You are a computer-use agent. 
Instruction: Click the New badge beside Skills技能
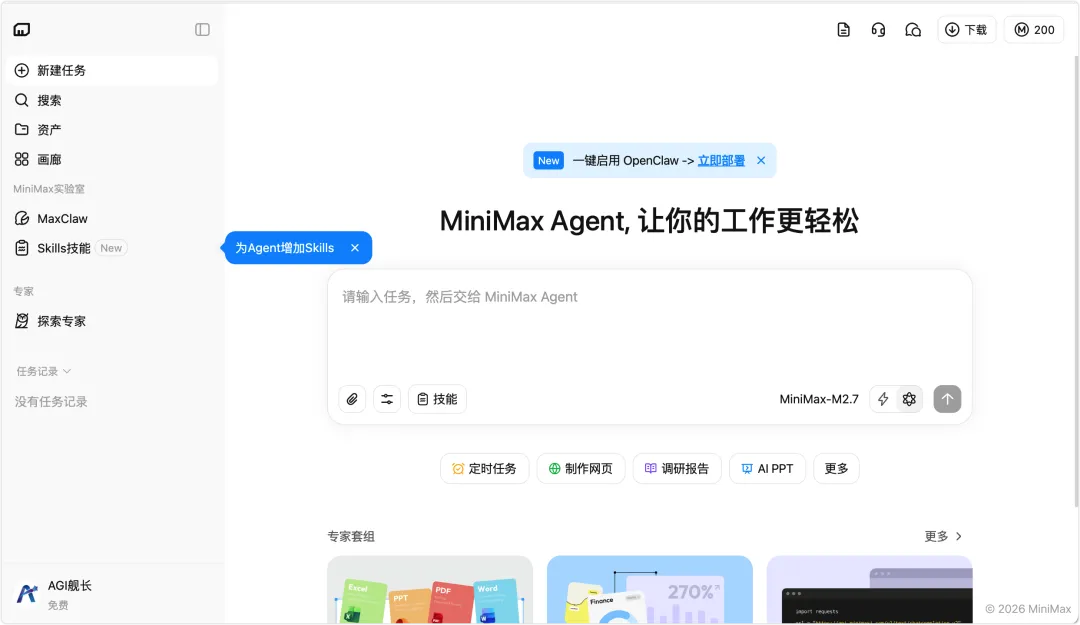point(111,248)
